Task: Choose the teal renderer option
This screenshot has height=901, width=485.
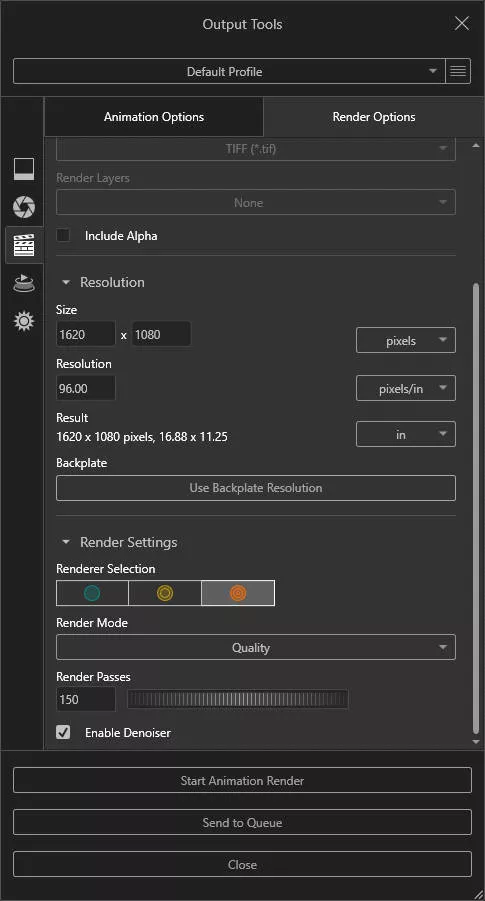Action: 92,593
